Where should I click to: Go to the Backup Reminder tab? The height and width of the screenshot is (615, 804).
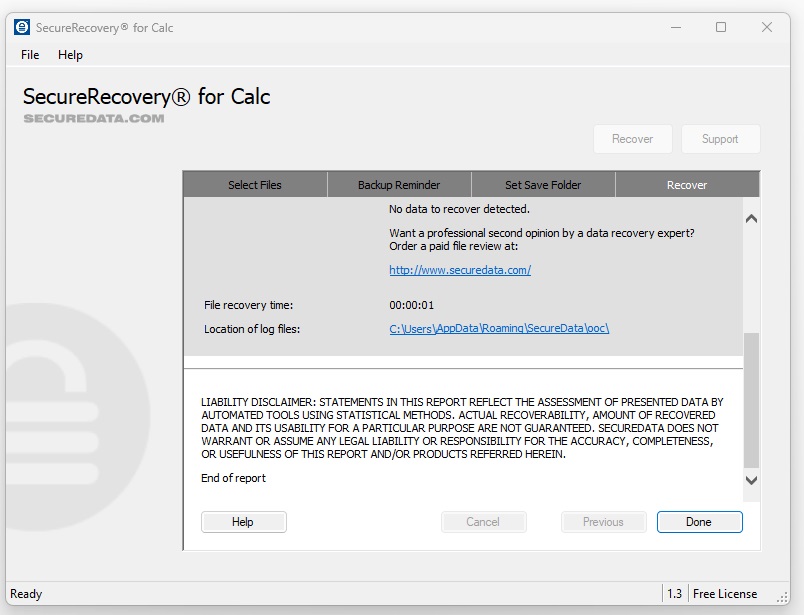399,185
